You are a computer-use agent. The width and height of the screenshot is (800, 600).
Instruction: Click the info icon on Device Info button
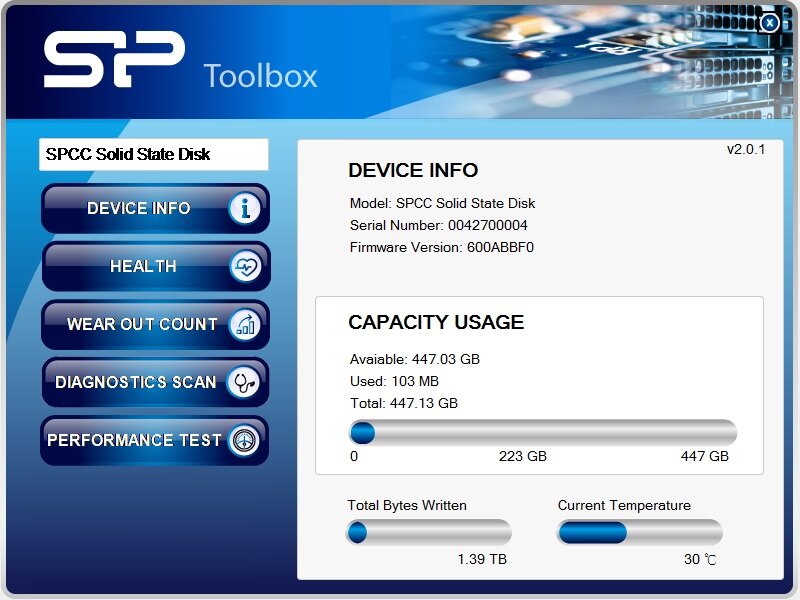pyautogui.click(x=246, y=208)
